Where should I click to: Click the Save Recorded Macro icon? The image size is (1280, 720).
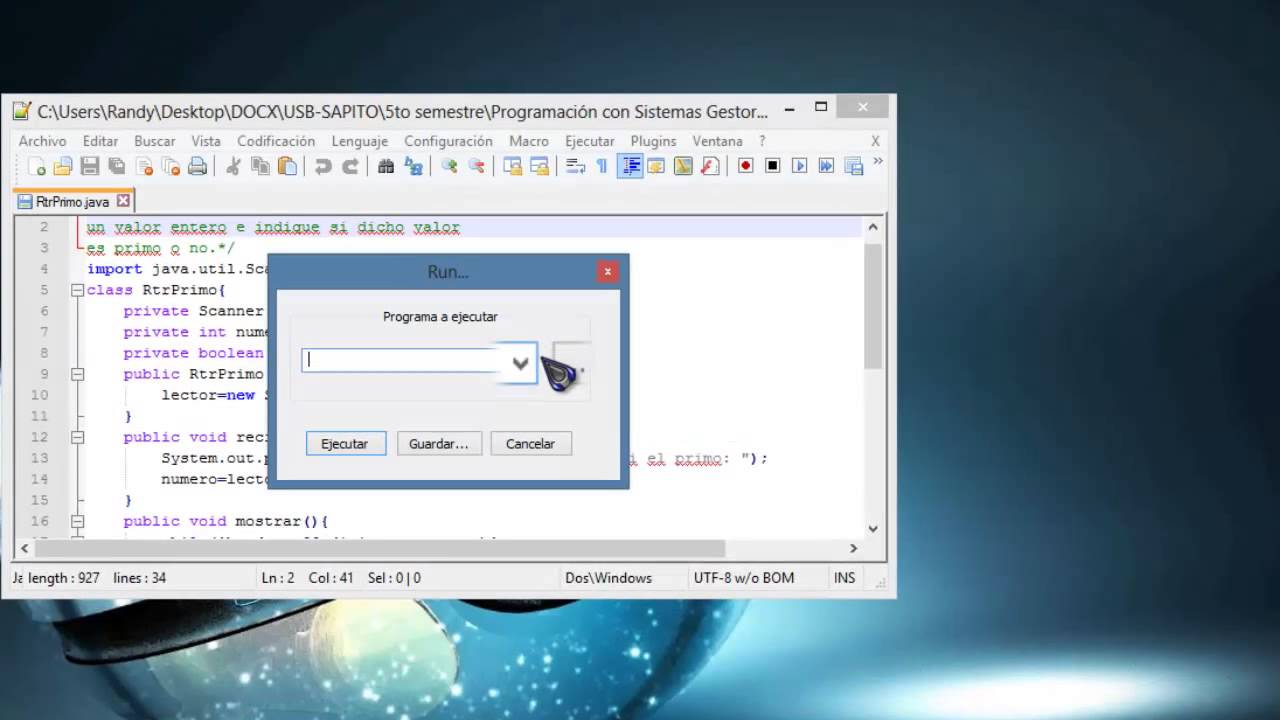click(853, 166)
